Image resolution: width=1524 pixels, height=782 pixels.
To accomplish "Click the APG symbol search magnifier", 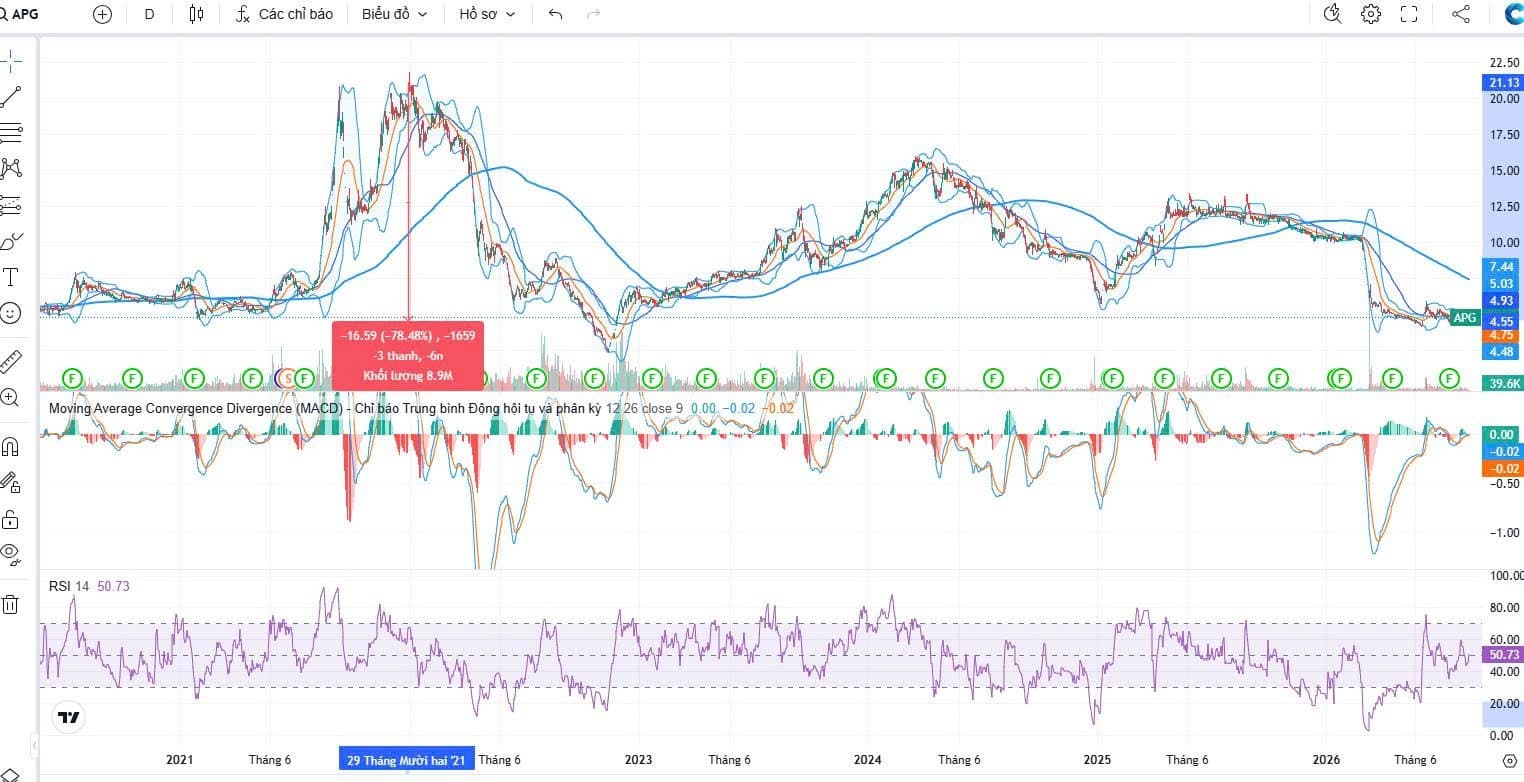I will pyautogui.click(x=3, y=14).
